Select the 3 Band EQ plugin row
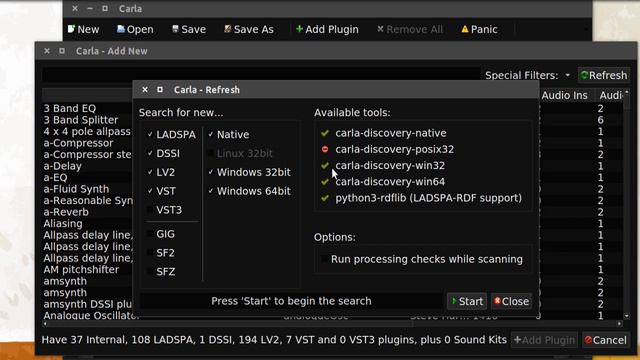The width and height of the screenshot is (640, 360). tap(70, 108)
